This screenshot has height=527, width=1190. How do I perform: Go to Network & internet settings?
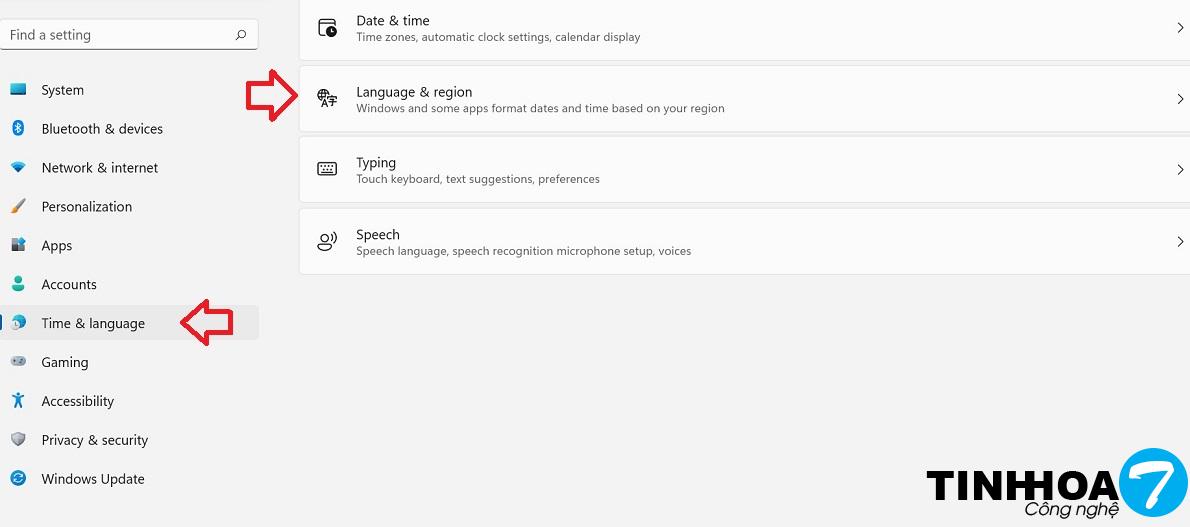(100, 168)
